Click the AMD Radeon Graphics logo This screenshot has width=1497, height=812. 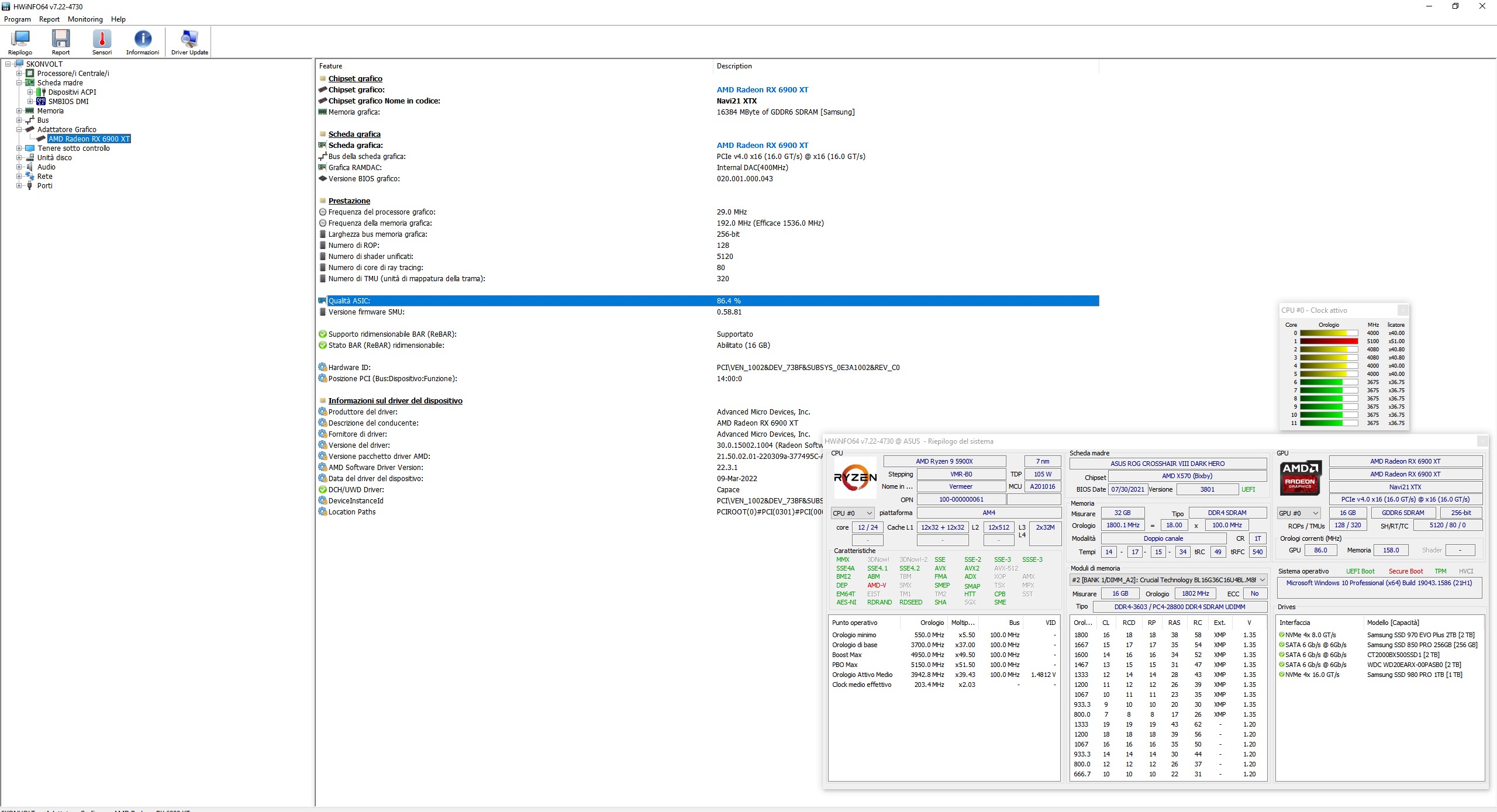(x=1301, y=478)
